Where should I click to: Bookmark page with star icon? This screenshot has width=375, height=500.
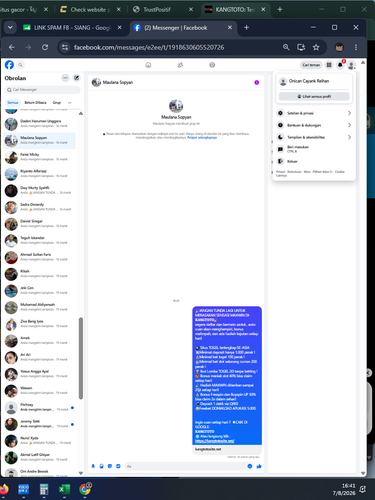coord(316,47)
